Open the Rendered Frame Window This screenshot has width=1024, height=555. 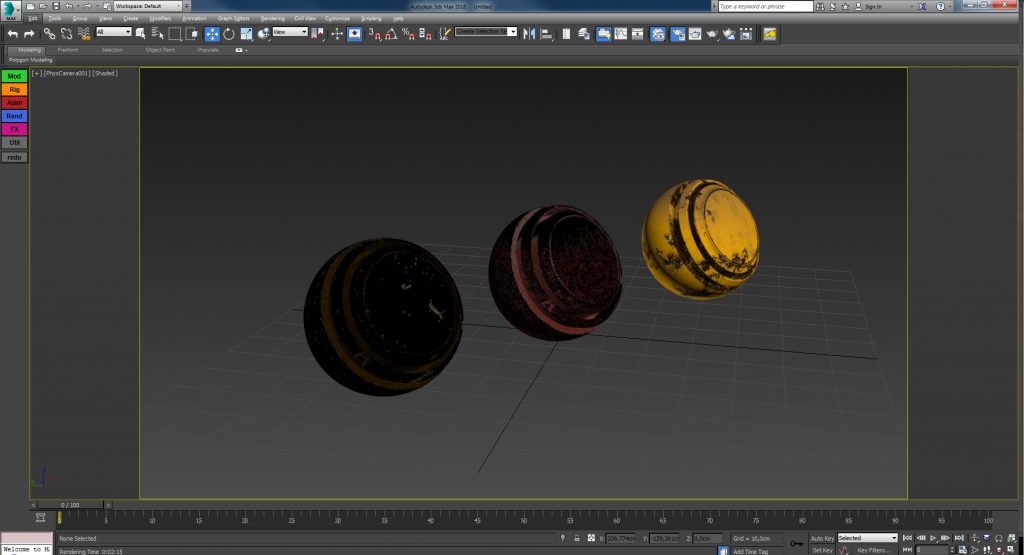pos(695,34)
